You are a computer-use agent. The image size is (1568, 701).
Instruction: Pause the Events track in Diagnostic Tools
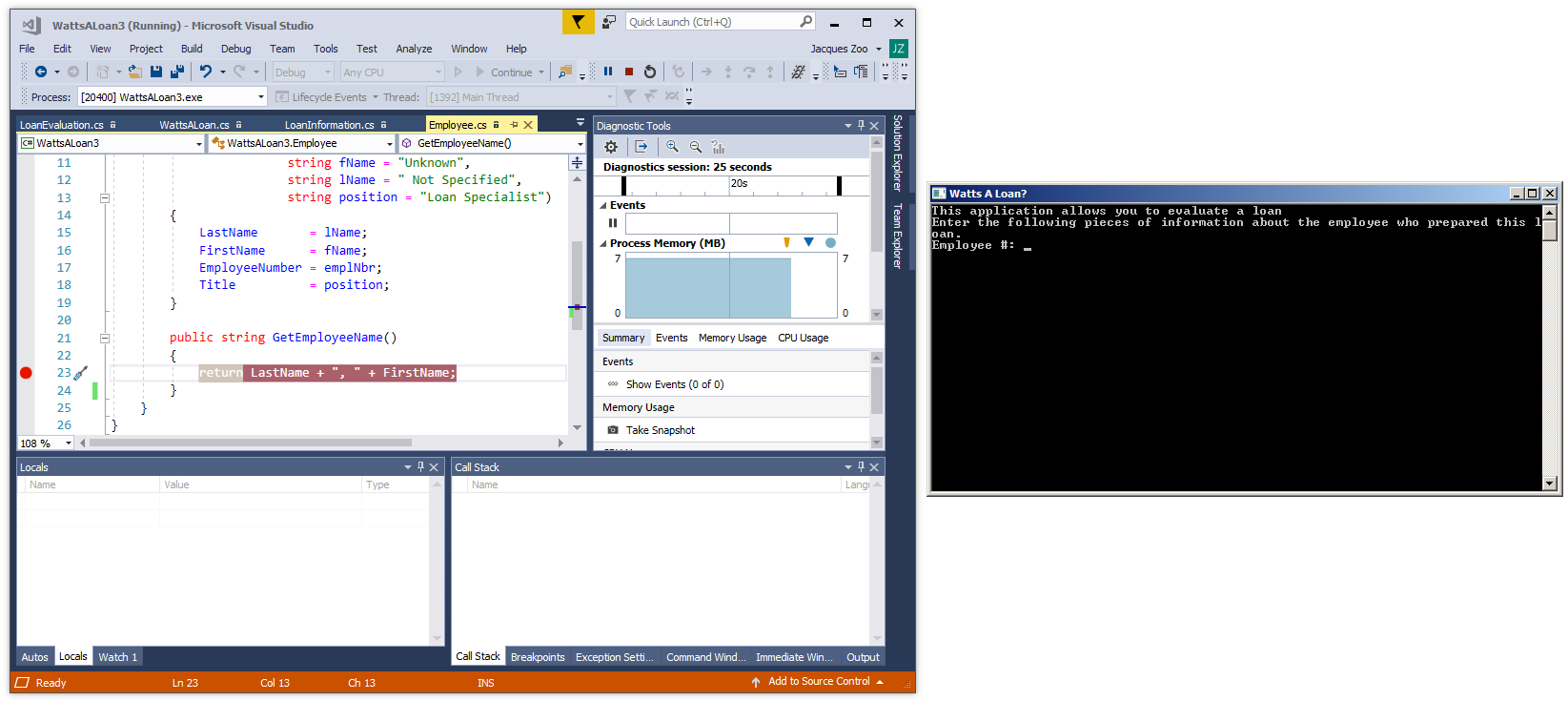click(613, 223)
